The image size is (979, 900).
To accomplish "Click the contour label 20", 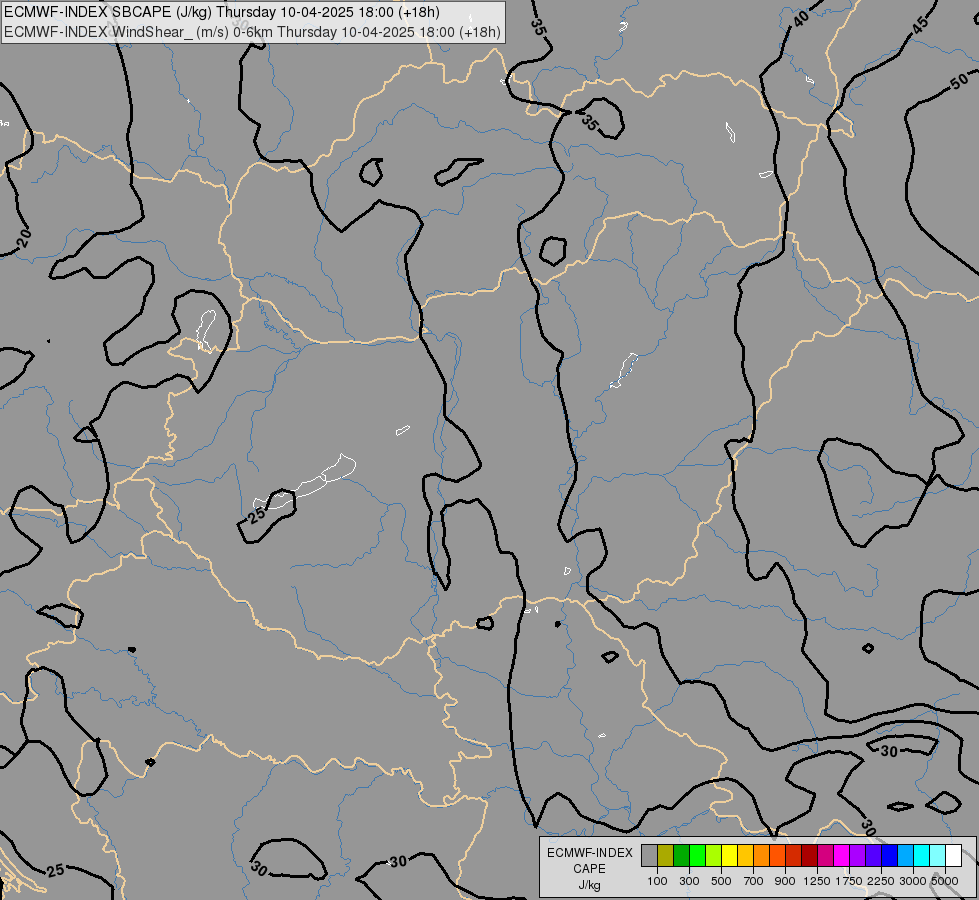I will (24, 238).
